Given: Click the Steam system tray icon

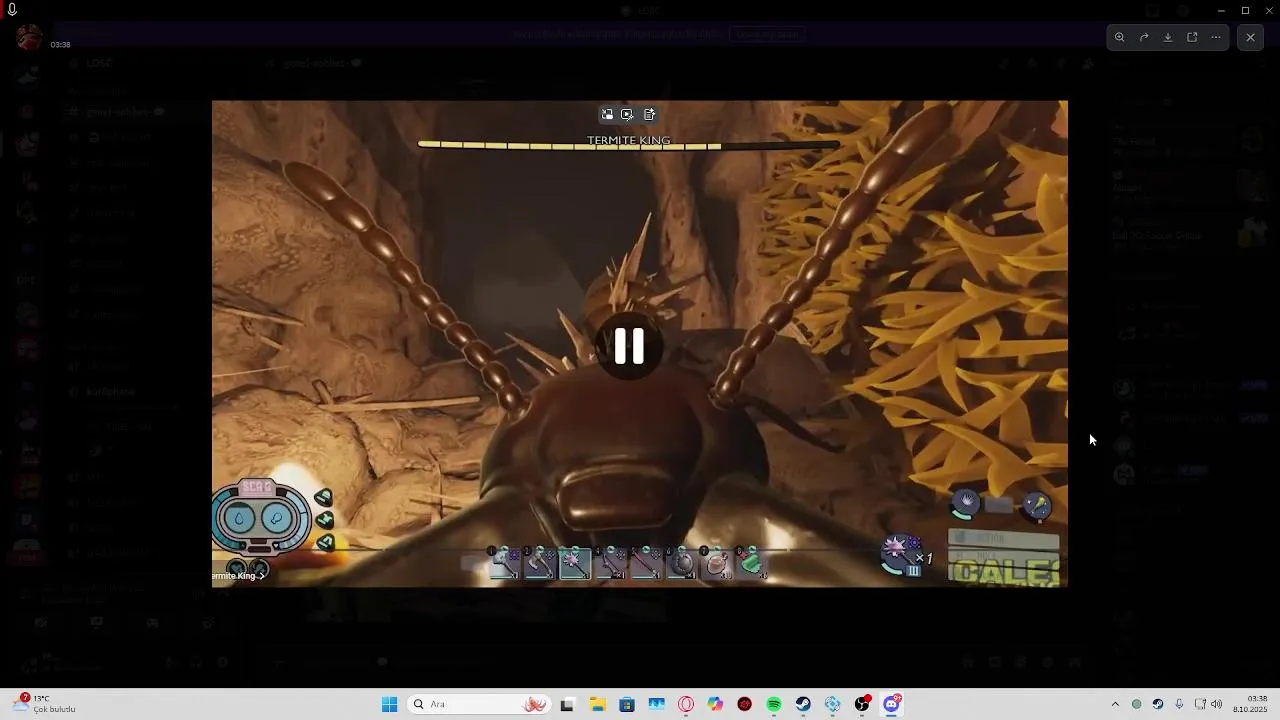Looking at the screenshot, I should (x=1158, y=704).
